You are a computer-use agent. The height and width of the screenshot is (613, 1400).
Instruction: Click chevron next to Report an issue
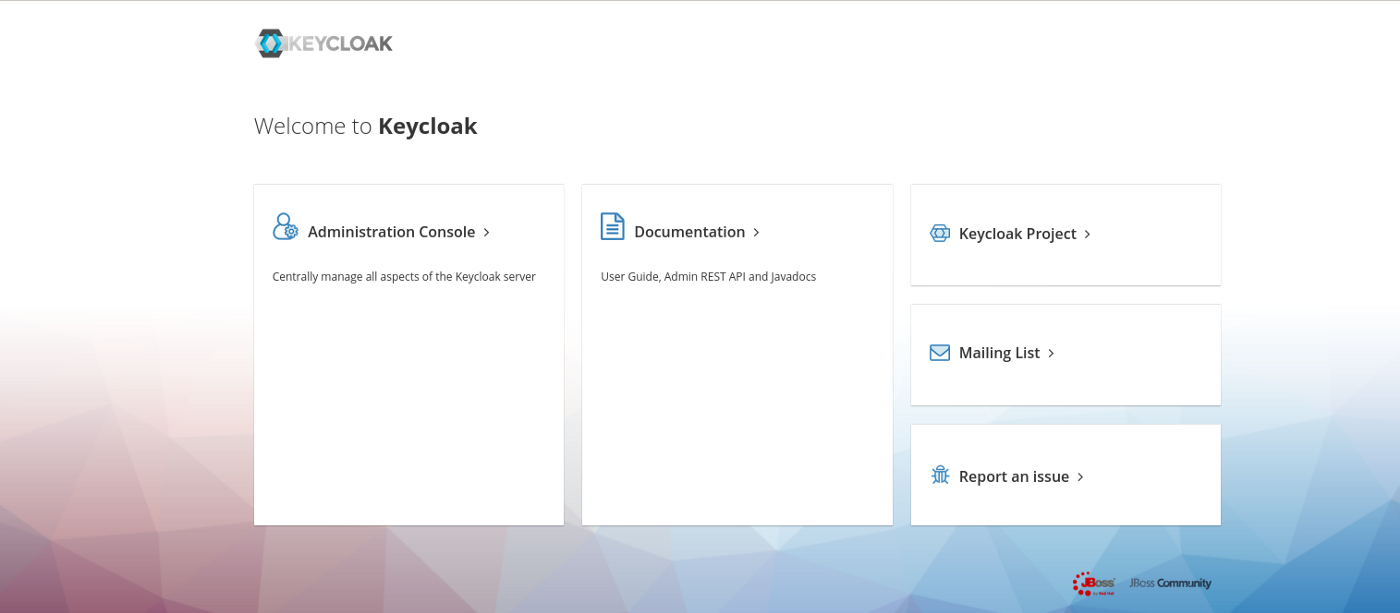[x=1081, y=478]
